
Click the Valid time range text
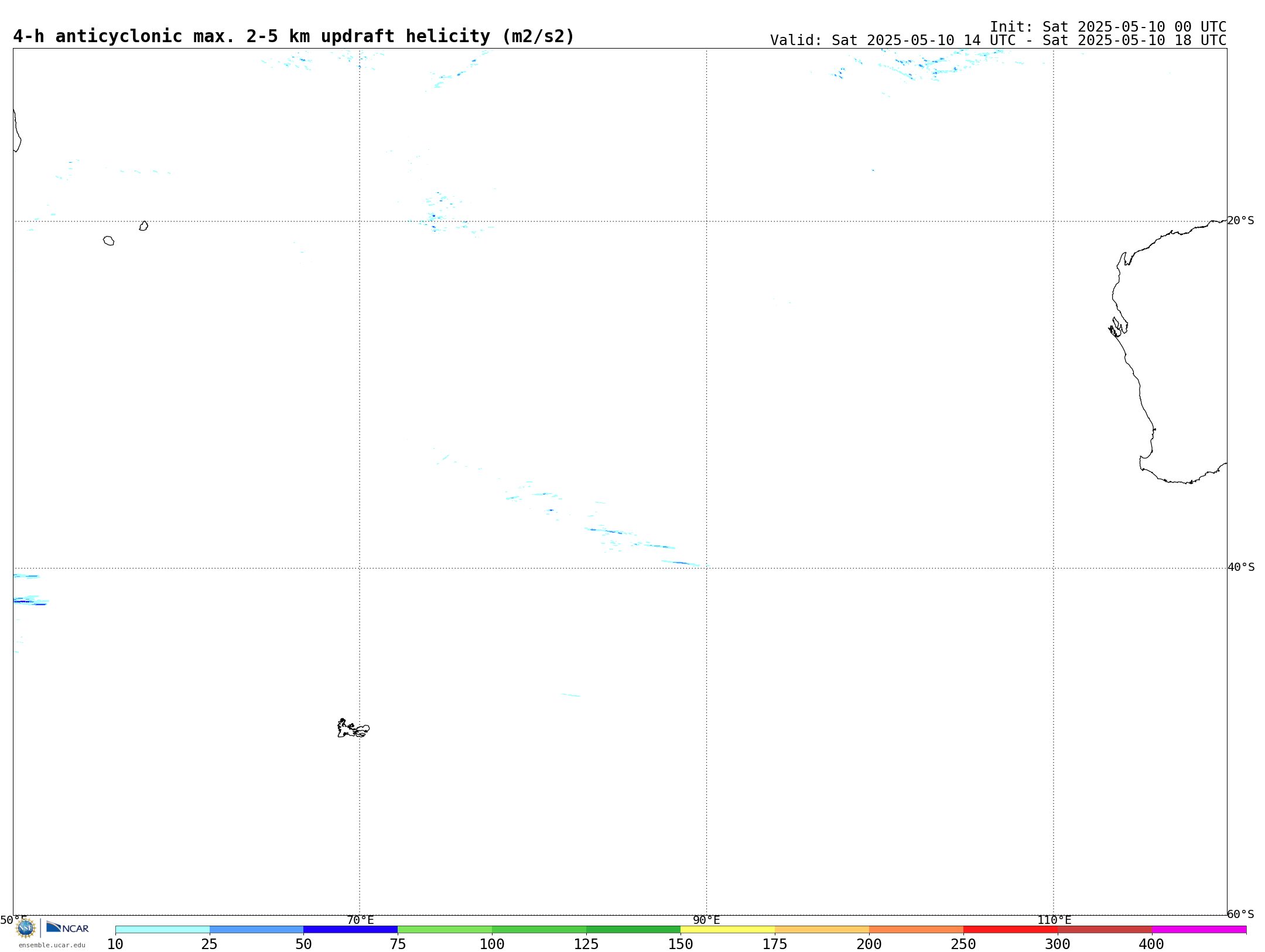(998, 40)
